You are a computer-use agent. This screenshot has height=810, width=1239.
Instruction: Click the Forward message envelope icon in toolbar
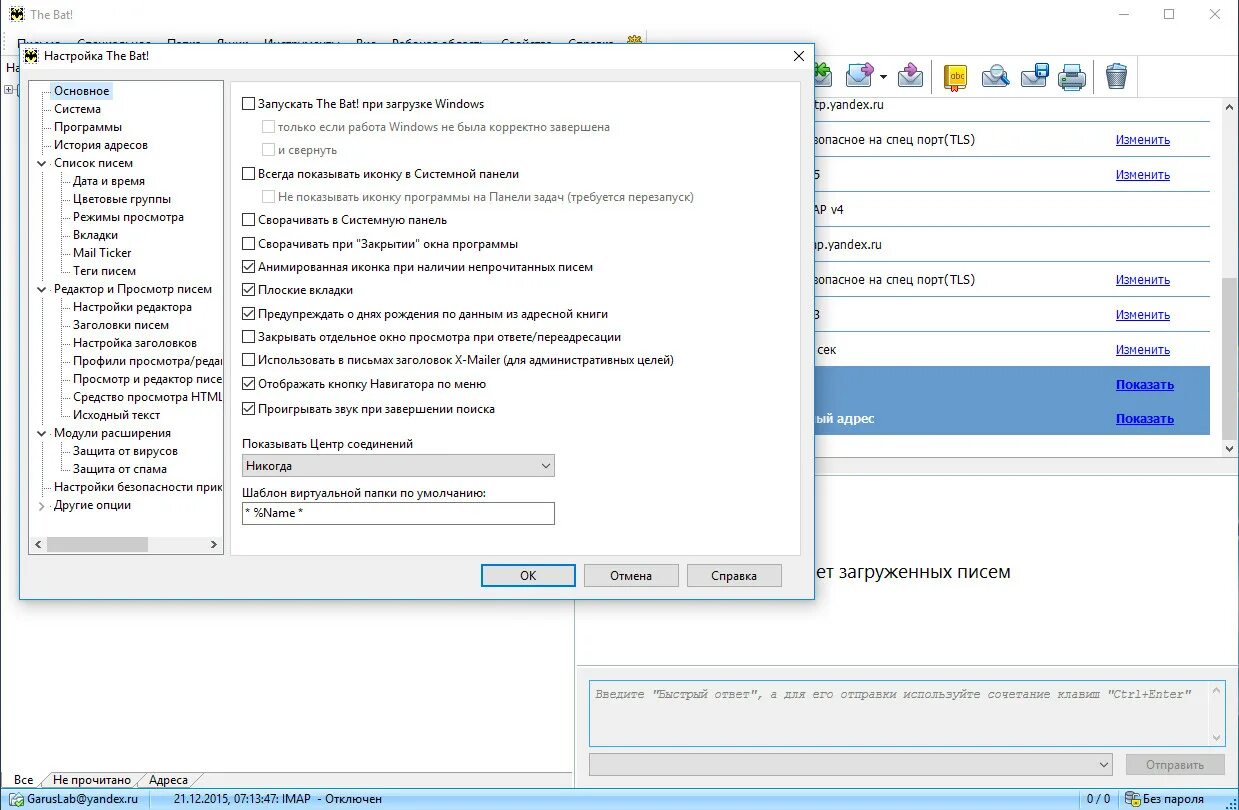pyautogui.click(x=860, y=76)
